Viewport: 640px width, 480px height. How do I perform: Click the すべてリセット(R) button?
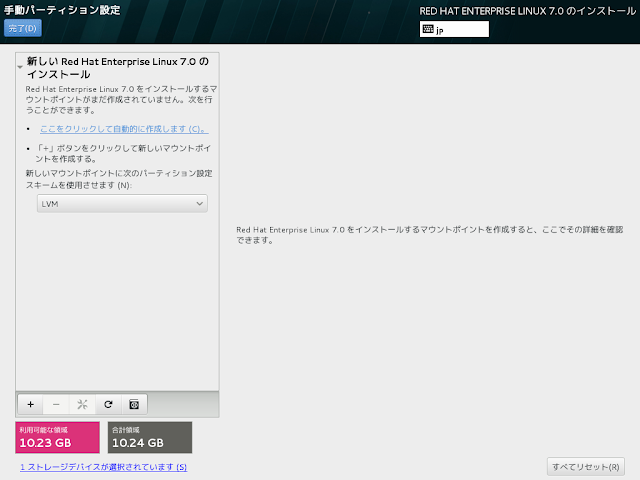(586, 467)
